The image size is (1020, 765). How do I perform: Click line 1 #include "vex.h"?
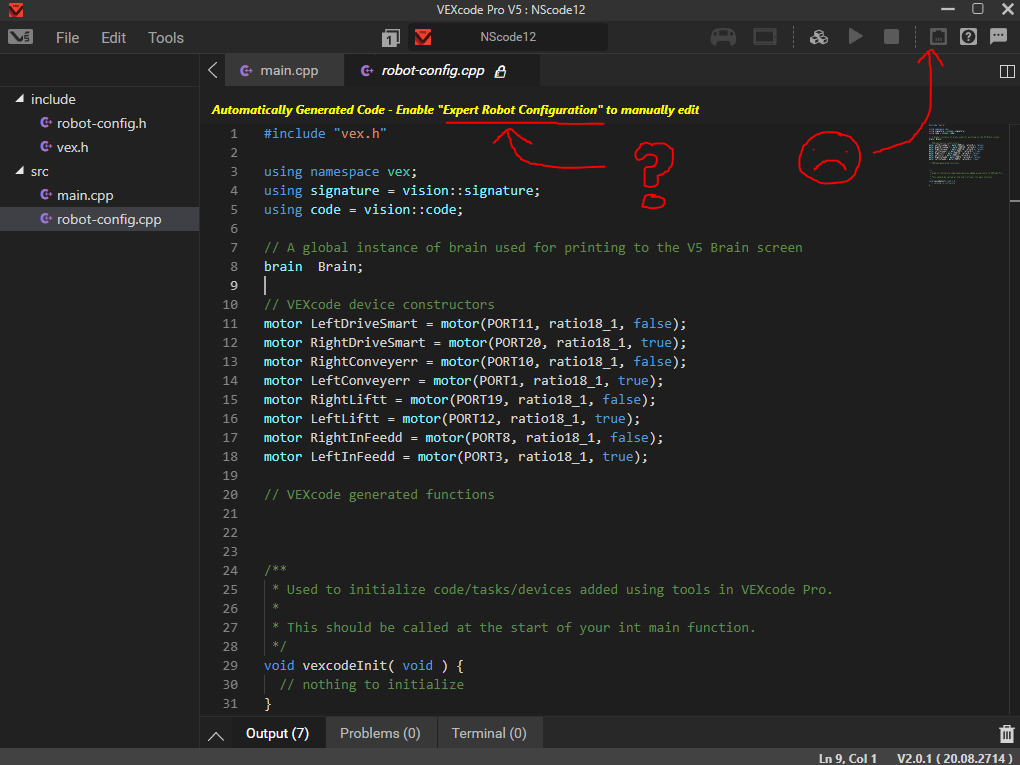coord(325,133)
